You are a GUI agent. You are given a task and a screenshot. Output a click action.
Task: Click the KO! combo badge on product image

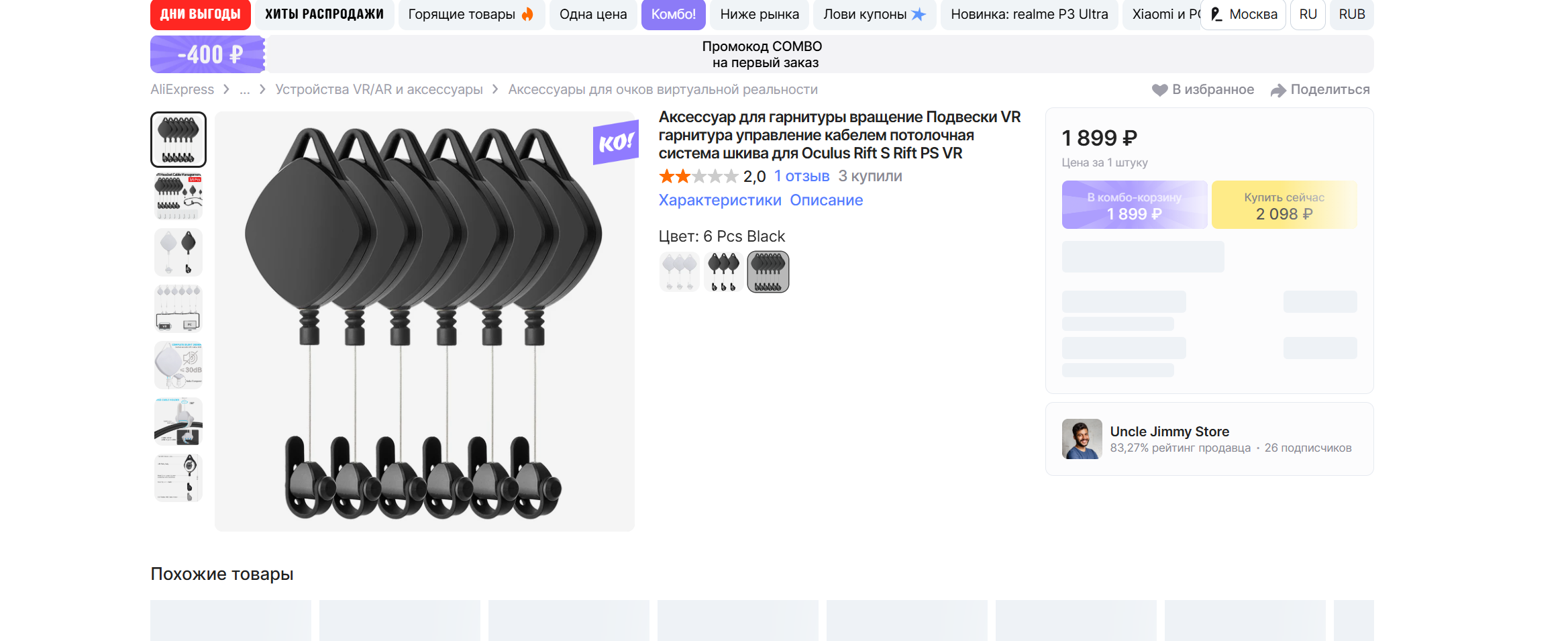tap(615, 142)
